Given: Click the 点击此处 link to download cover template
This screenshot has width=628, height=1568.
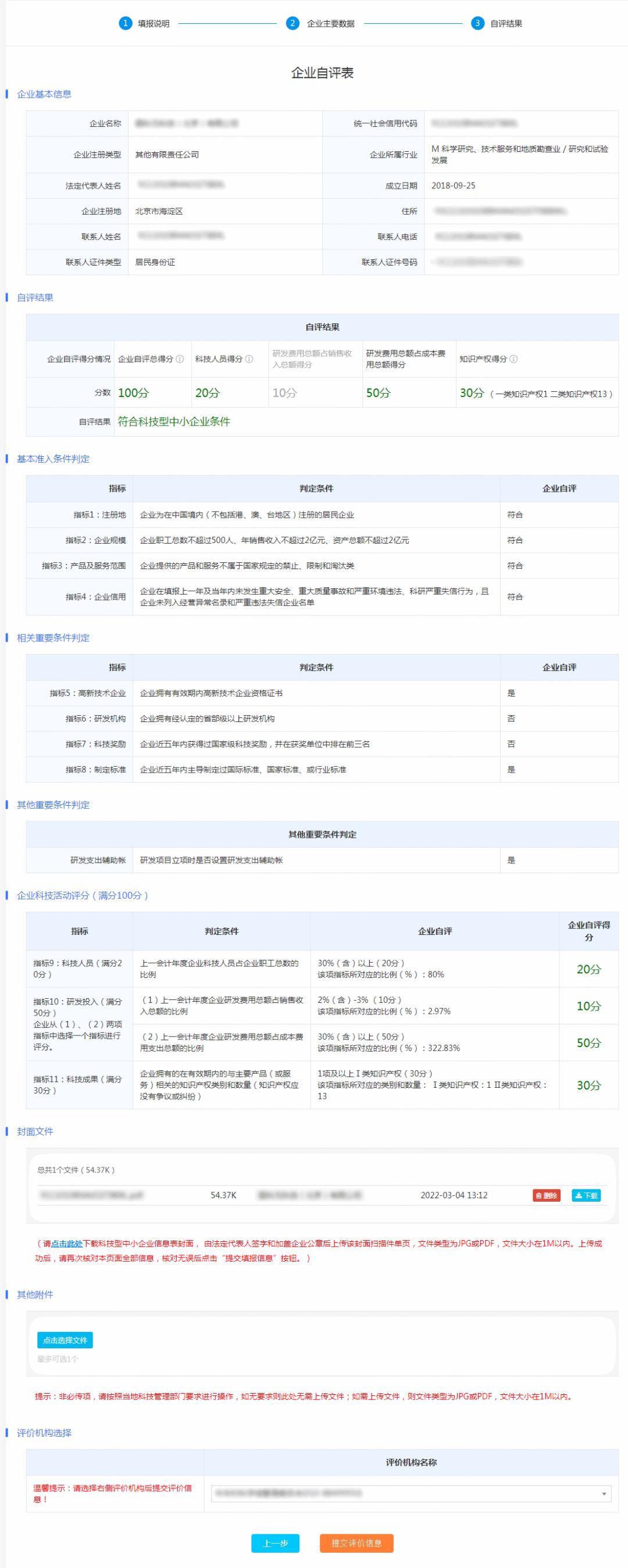Looking at the screenshot, I should coord(66,1244).
